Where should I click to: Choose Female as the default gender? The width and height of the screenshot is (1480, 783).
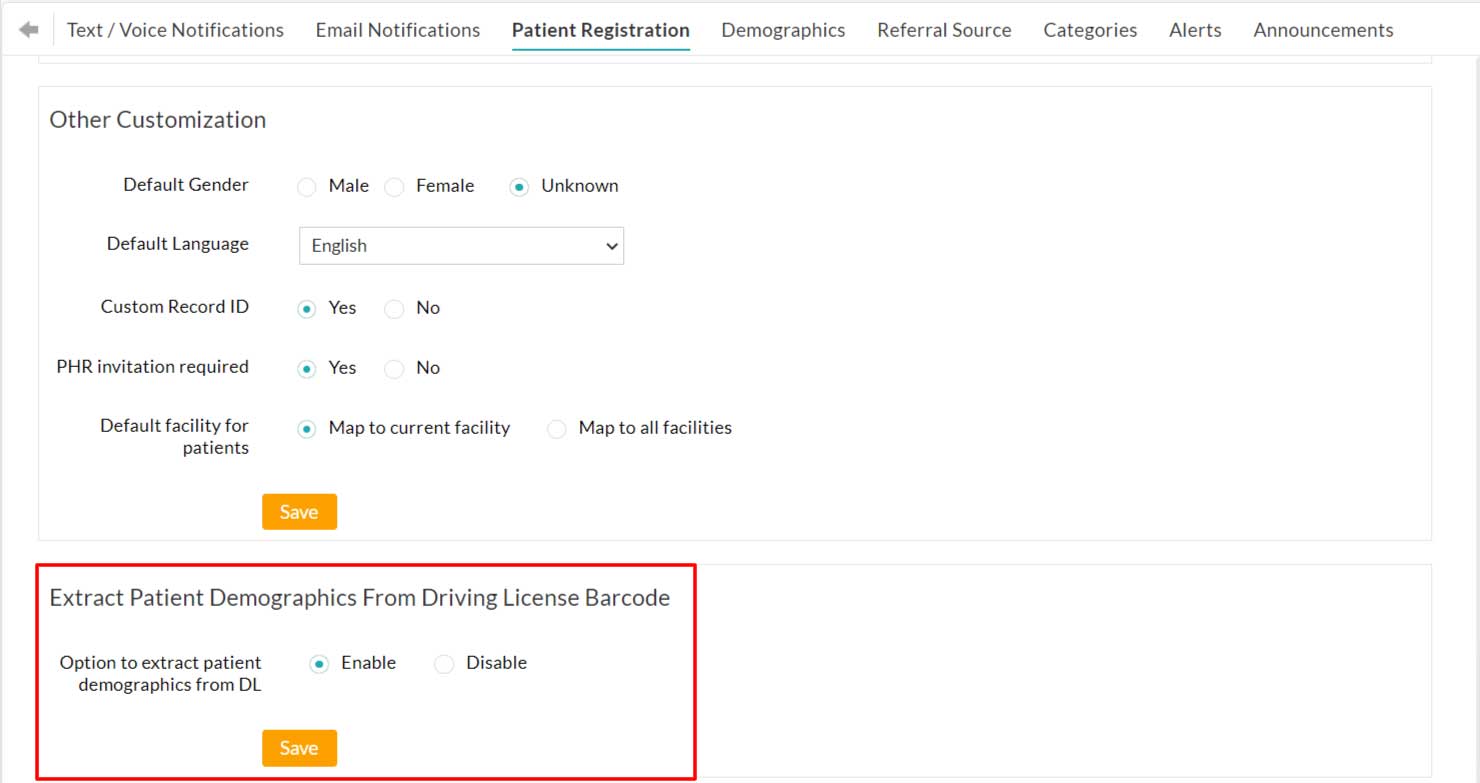394,186
